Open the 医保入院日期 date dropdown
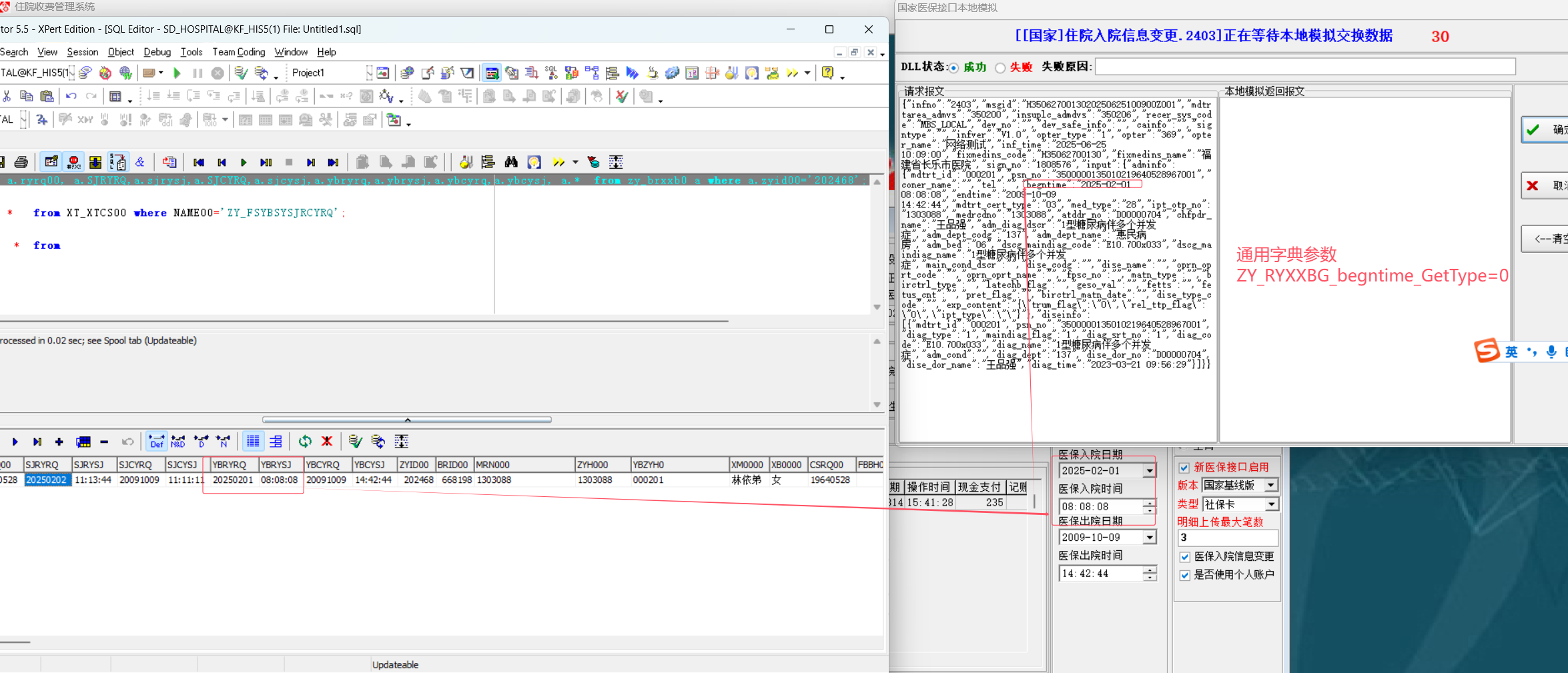This screenshot has width=1568, height=673. point(1149,471)
